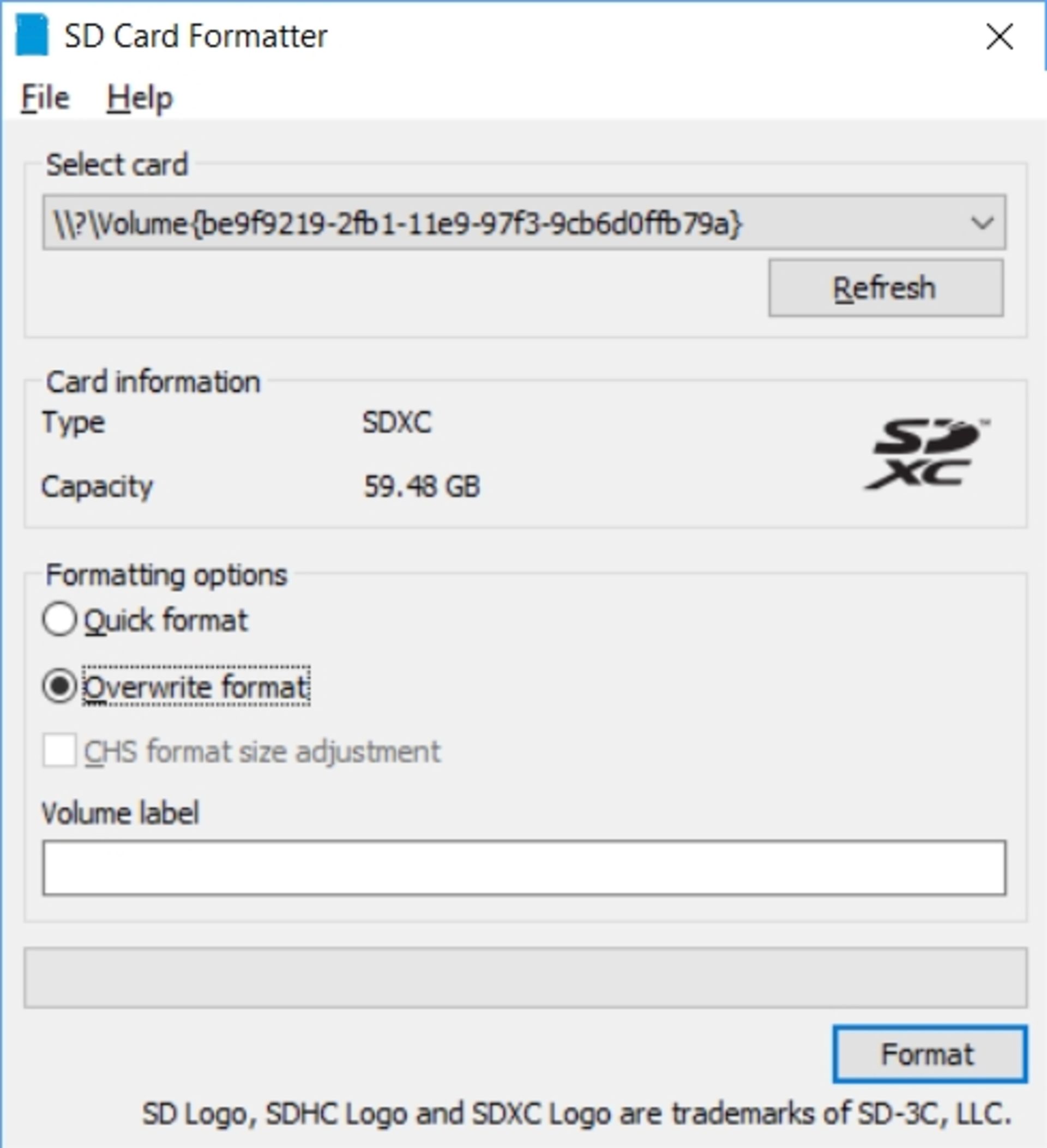Click inside the Volume label text field
Screen dimensions: 1047x1148
(524, 868)
